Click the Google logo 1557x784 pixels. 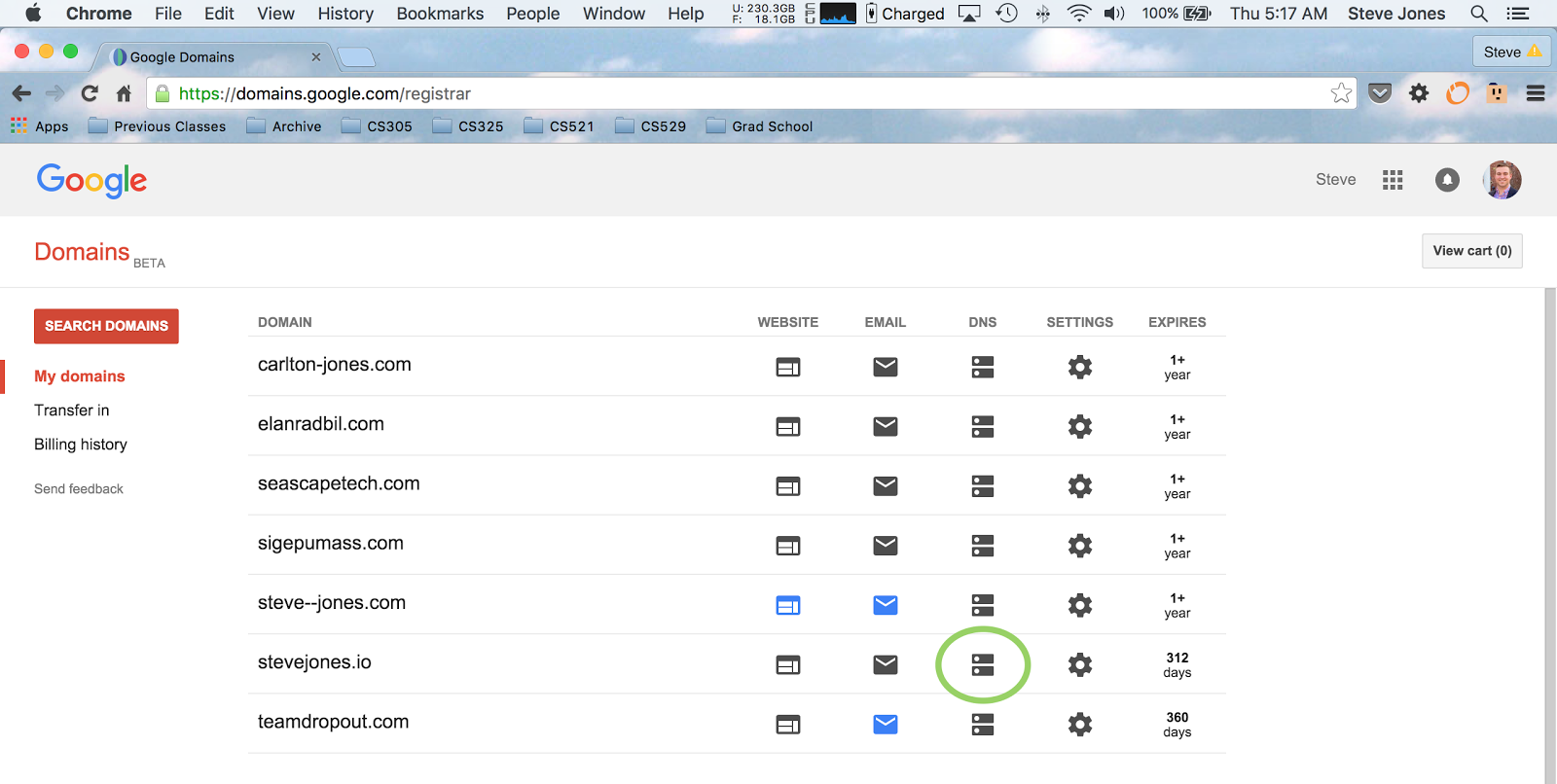91,180
